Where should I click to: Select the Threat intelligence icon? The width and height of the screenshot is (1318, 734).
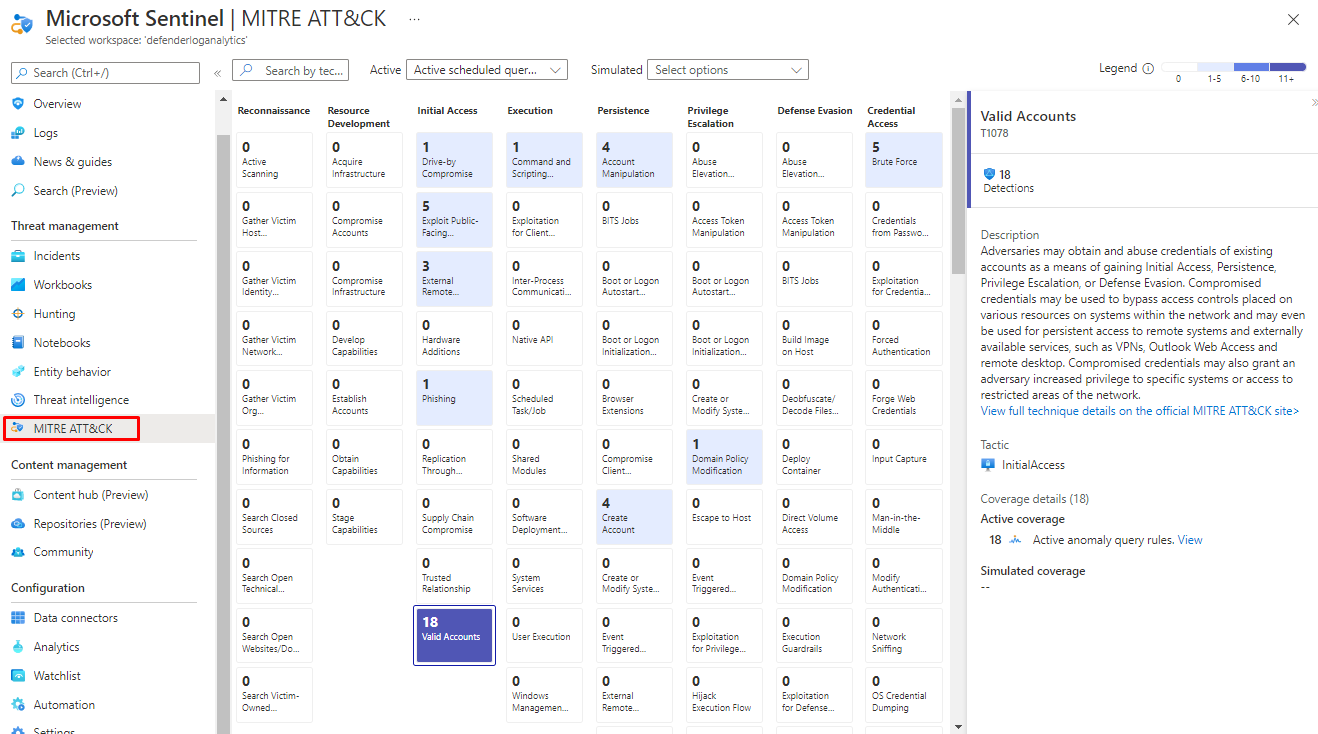[18, 400]
